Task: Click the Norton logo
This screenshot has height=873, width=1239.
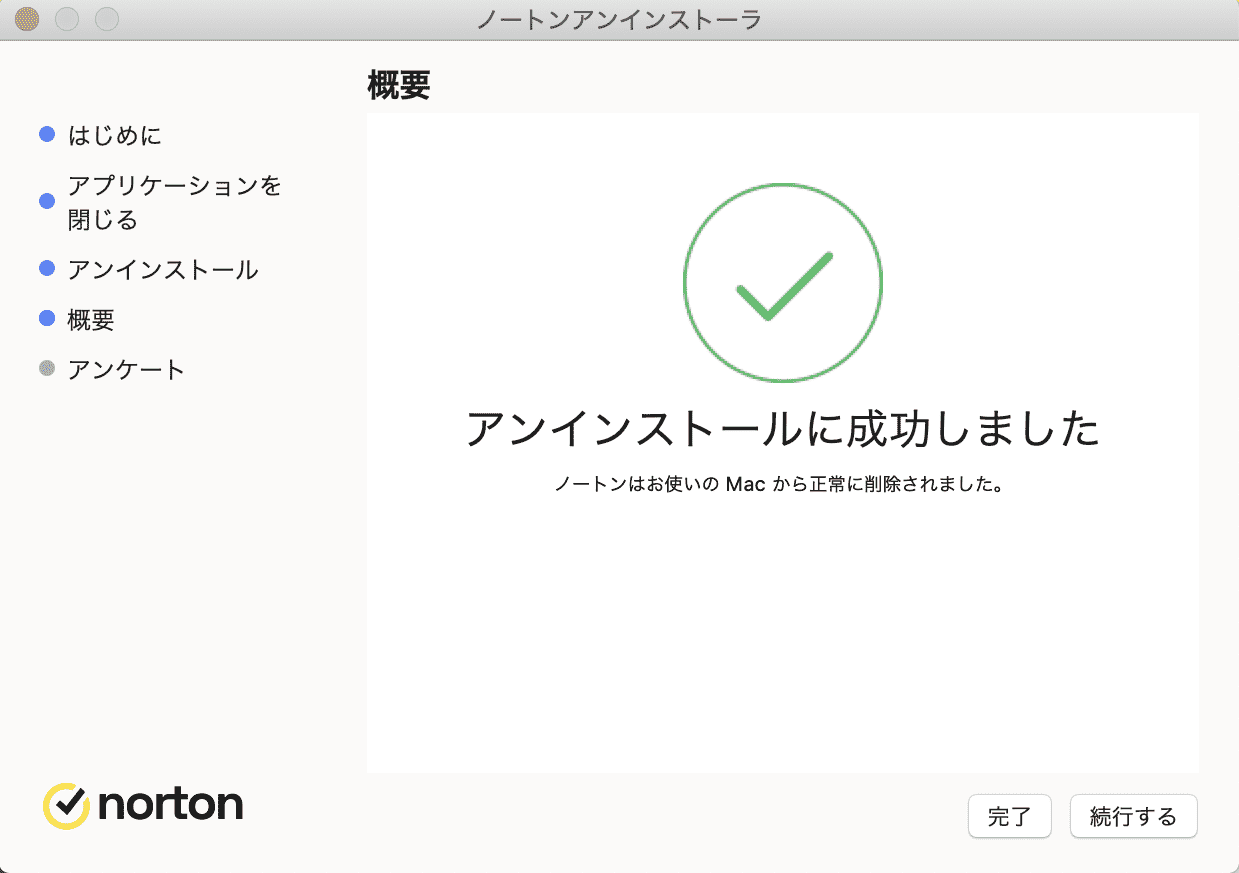Action: (x=143, y=805)
